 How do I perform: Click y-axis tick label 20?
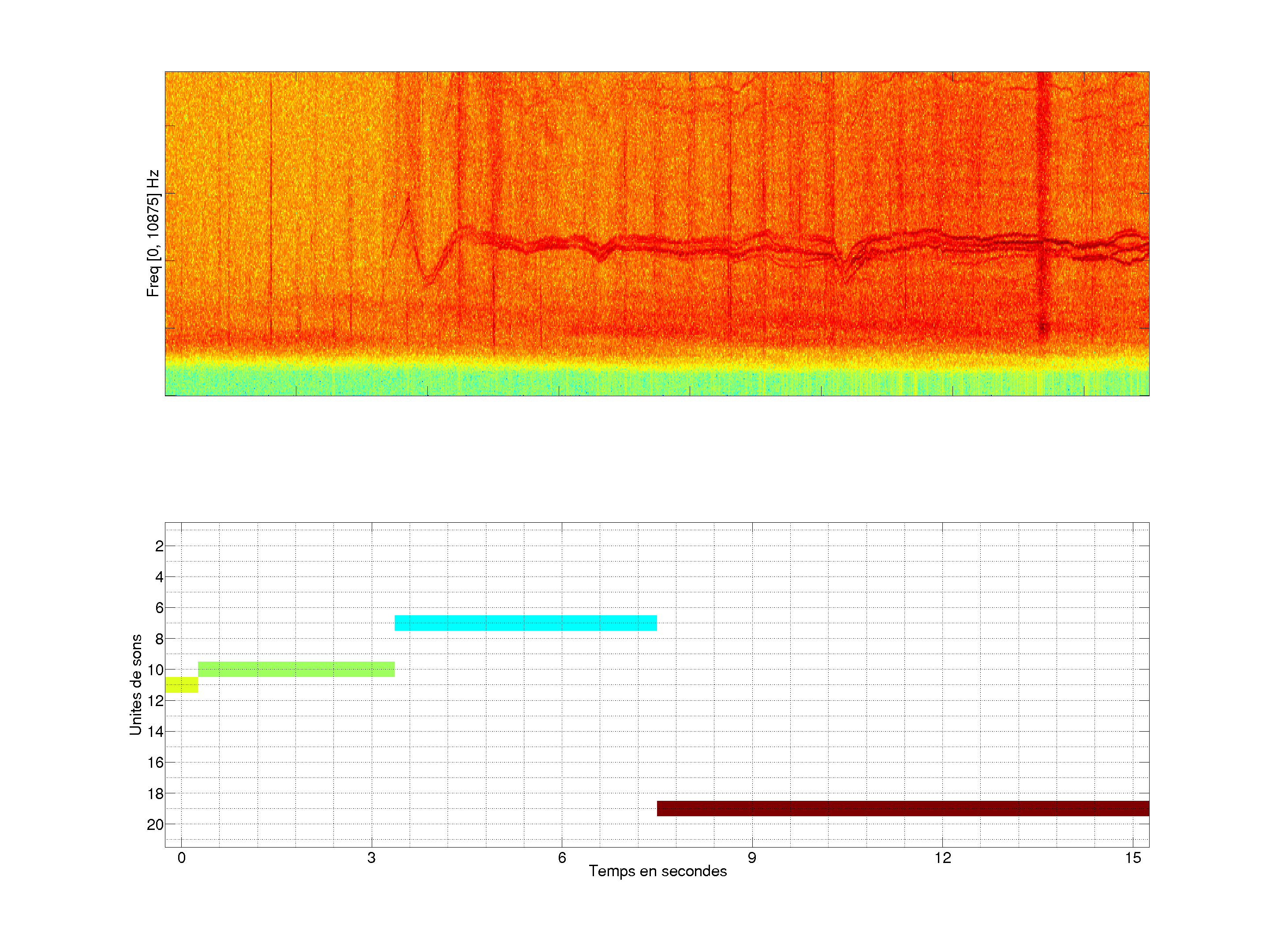coord(155,825)
